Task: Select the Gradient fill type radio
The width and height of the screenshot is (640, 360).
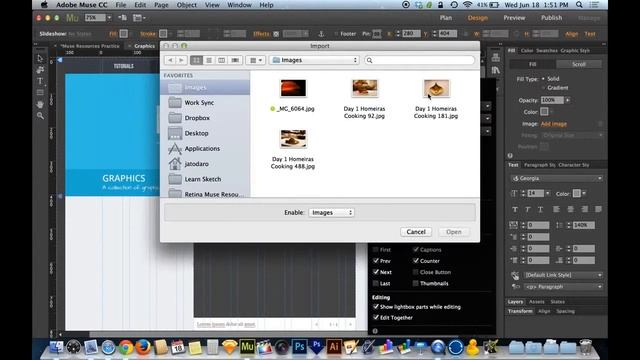Action: coord(543,88)
